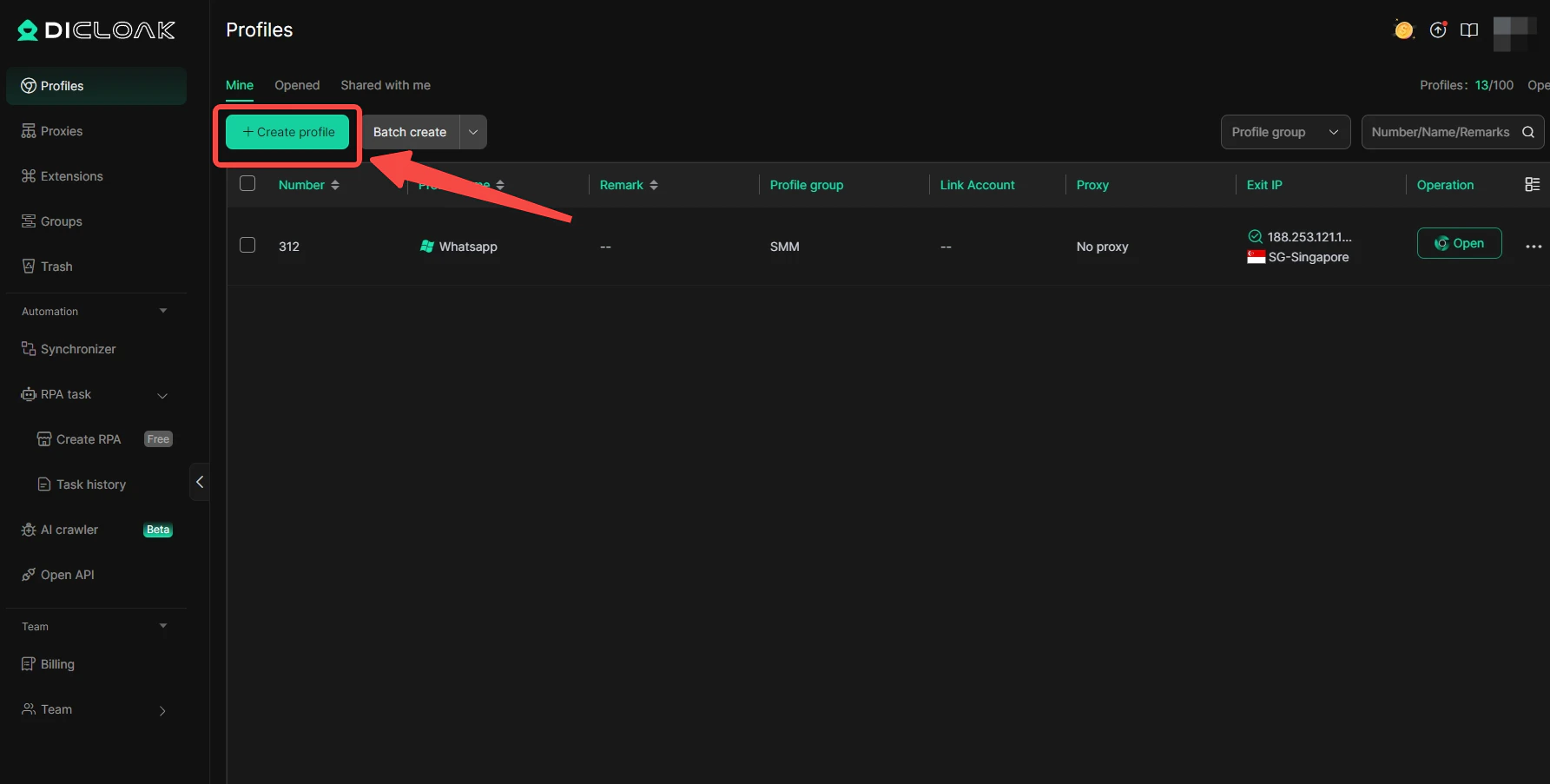Switch to the Opened tab
The height and width of the screenshot is (784, 1550).
297,84
